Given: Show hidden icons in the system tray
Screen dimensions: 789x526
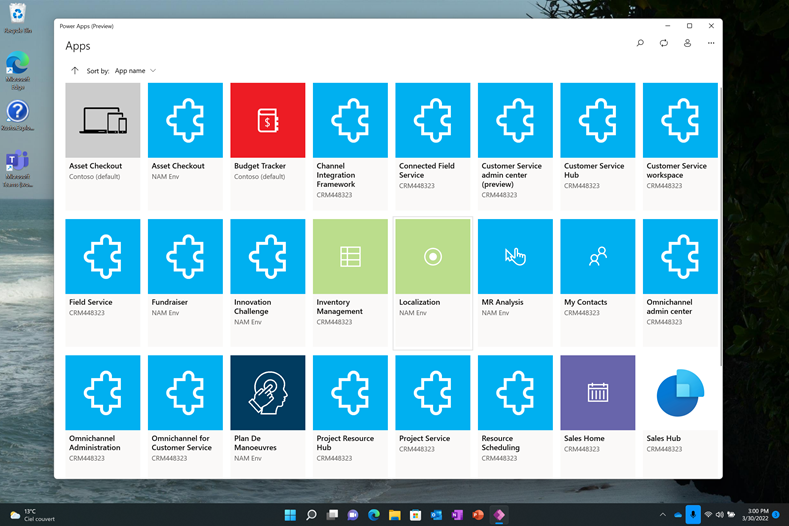Looking at the screenshot, I should coord(662,514).
